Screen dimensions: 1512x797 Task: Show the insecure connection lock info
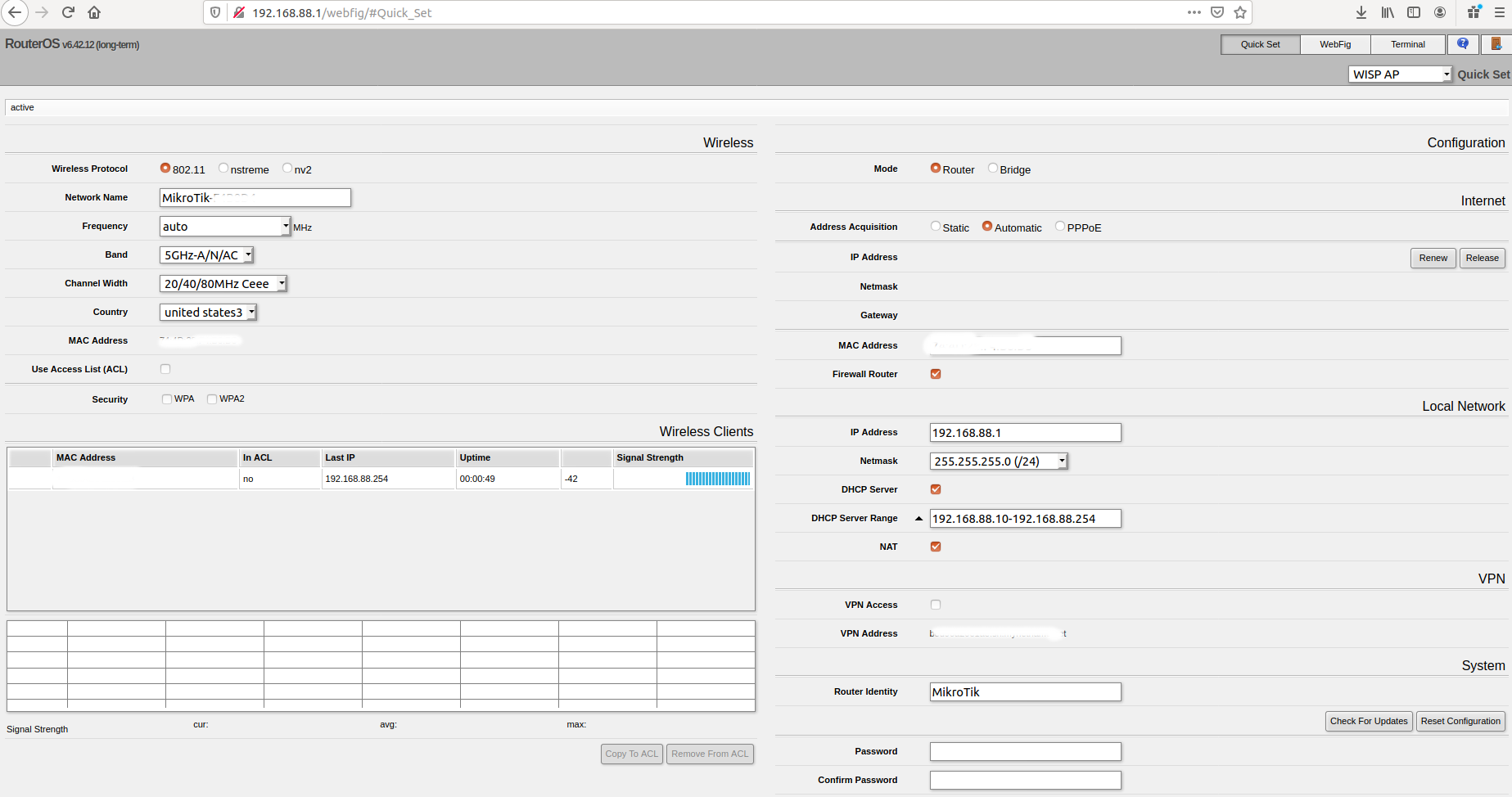point(238,12)
